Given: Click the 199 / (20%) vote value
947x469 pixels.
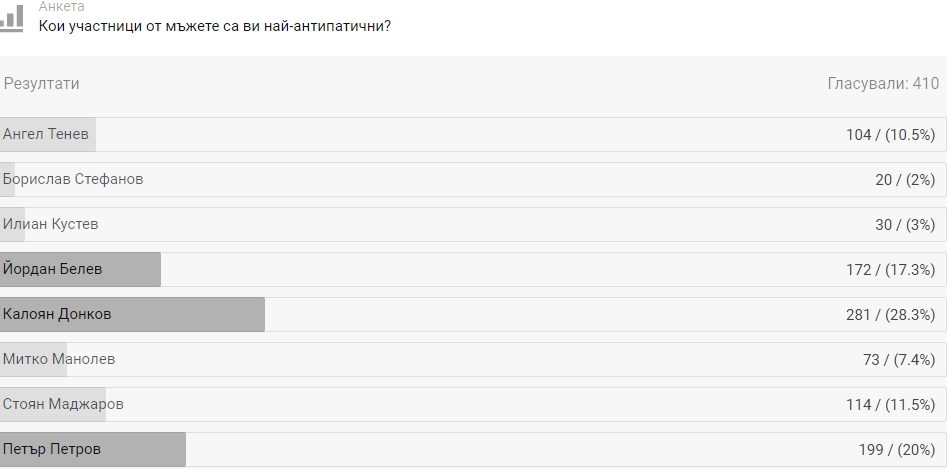Looking at the screenshot, I should click(x=897, y=450).
